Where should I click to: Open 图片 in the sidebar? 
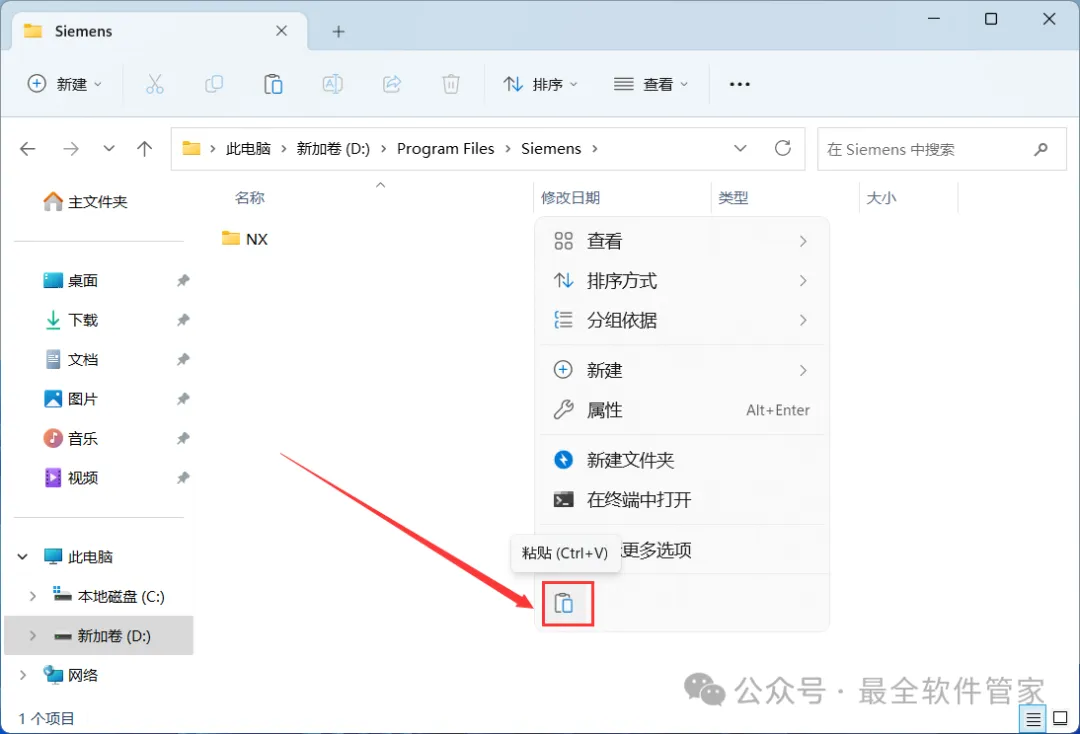[71, 399]
